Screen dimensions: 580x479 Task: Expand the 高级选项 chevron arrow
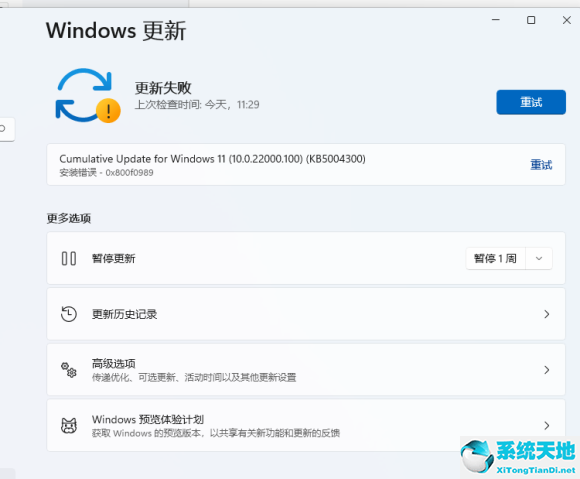[x=547, y=370]
